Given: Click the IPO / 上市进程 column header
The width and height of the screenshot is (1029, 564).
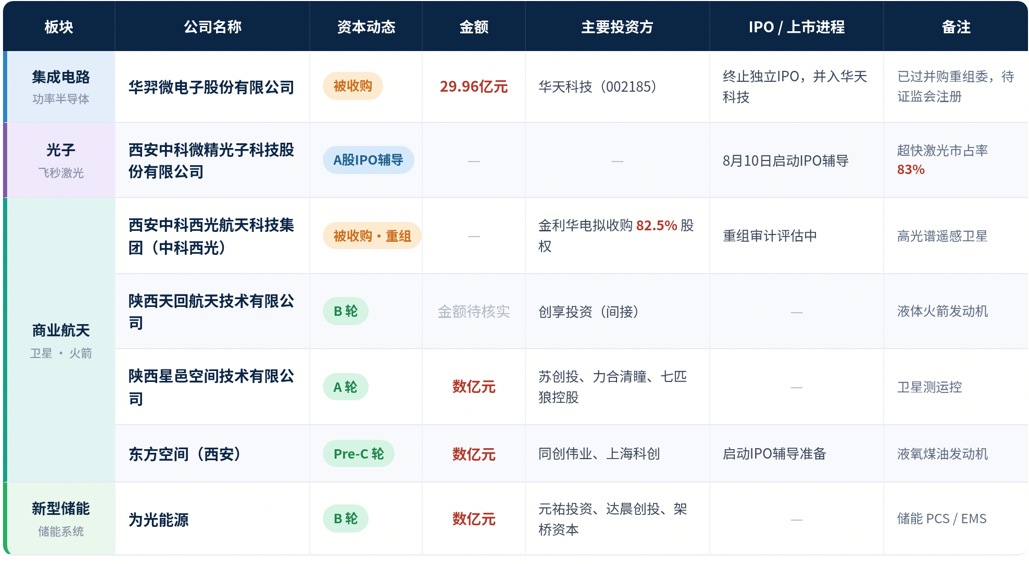Looking at the screenshot, I should [796, 27].
